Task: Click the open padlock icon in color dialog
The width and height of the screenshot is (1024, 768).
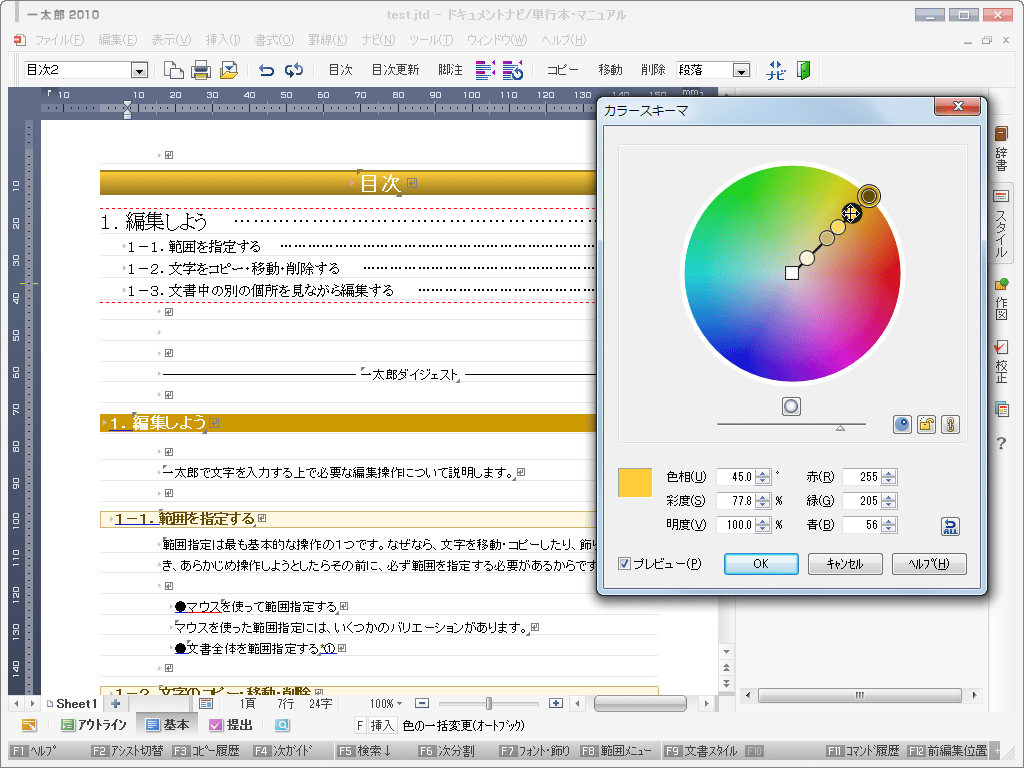Action: (x=926, y=424)
